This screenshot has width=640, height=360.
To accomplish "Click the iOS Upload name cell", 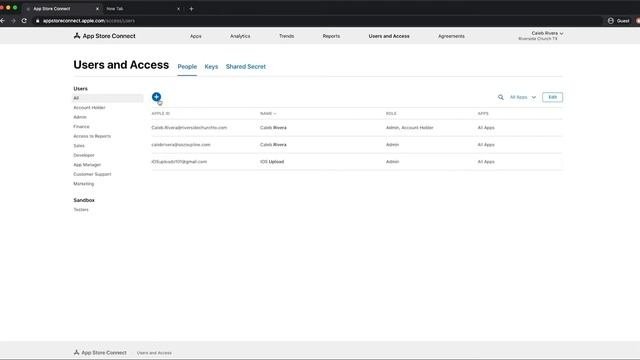I will [272, 162].
